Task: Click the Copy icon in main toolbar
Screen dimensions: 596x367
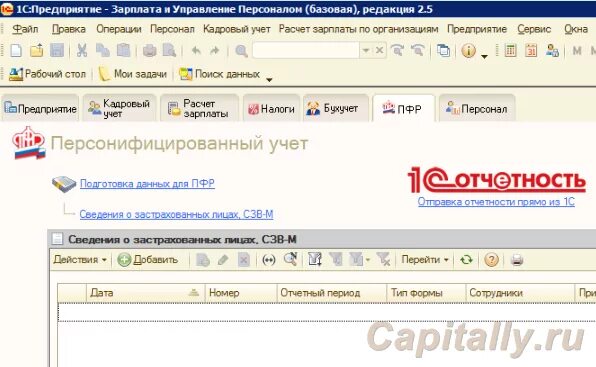Action: pos(102,50)
